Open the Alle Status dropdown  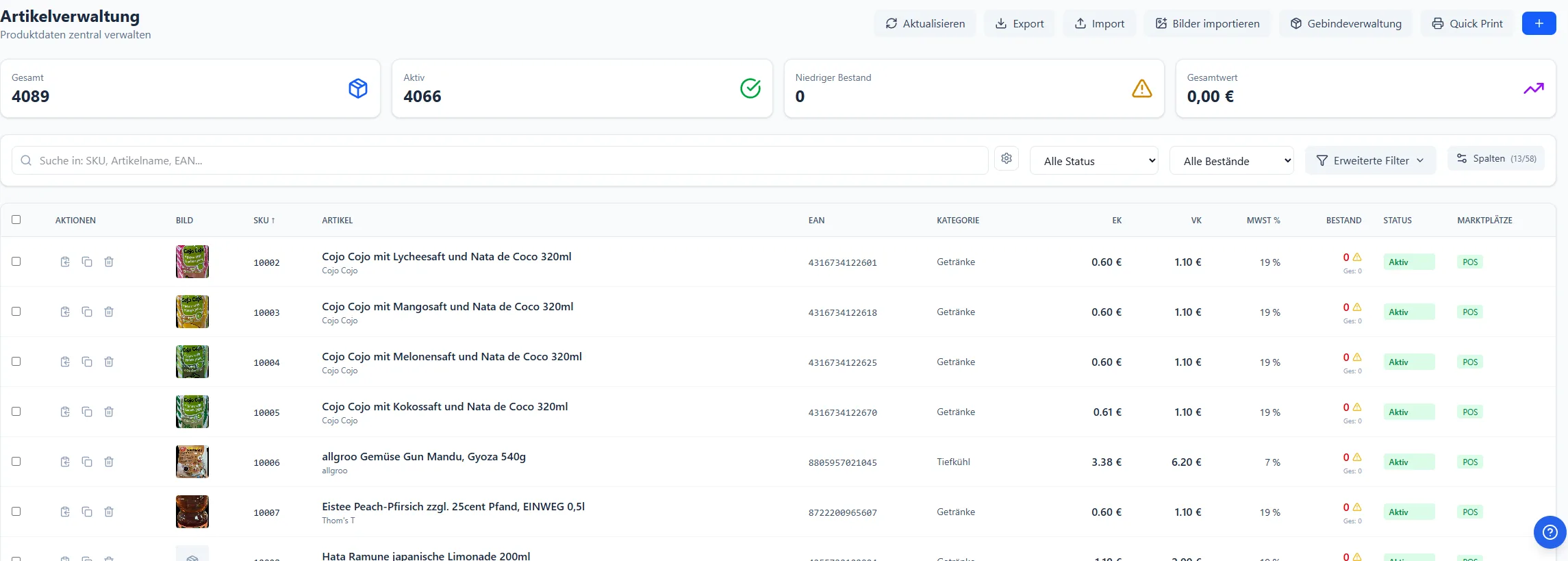1094,161
